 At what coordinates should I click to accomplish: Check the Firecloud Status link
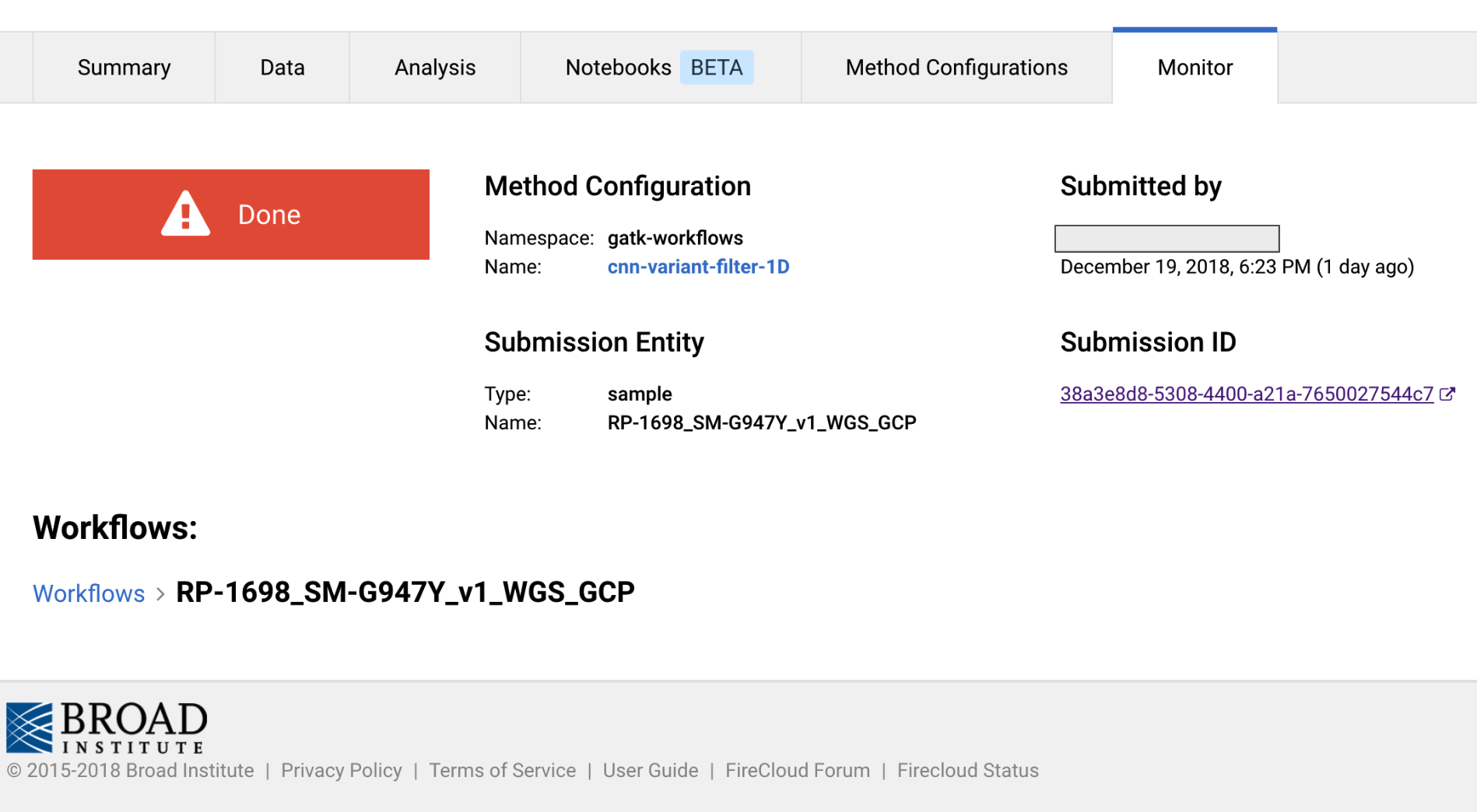967,770
